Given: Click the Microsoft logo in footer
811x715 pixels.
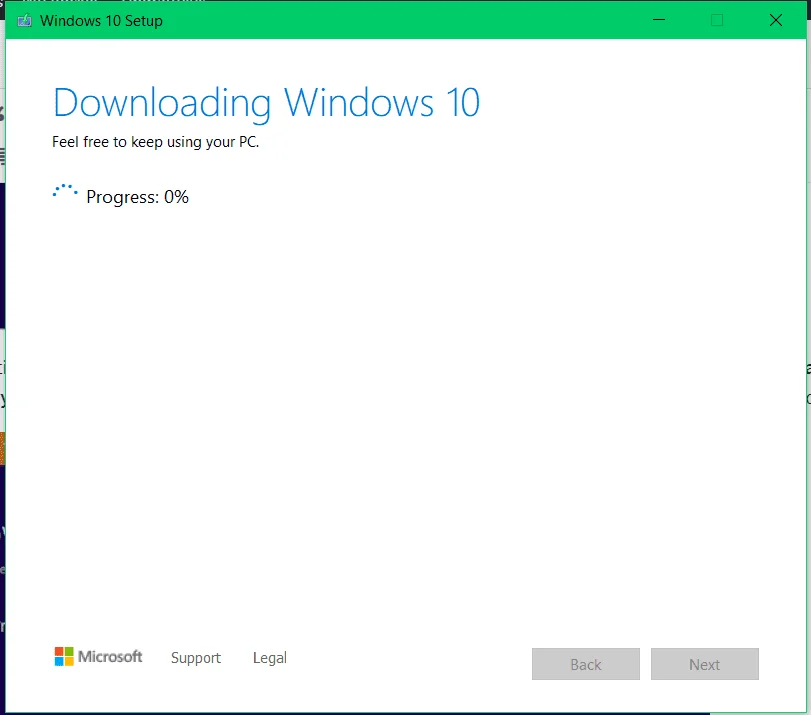Looking at the screenshot, I should click(98, 657).
